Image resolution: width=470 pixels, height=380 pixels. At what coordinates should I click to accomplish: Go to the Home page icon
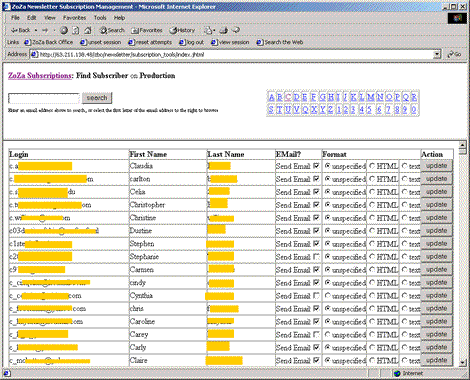[x=88, y=30]
